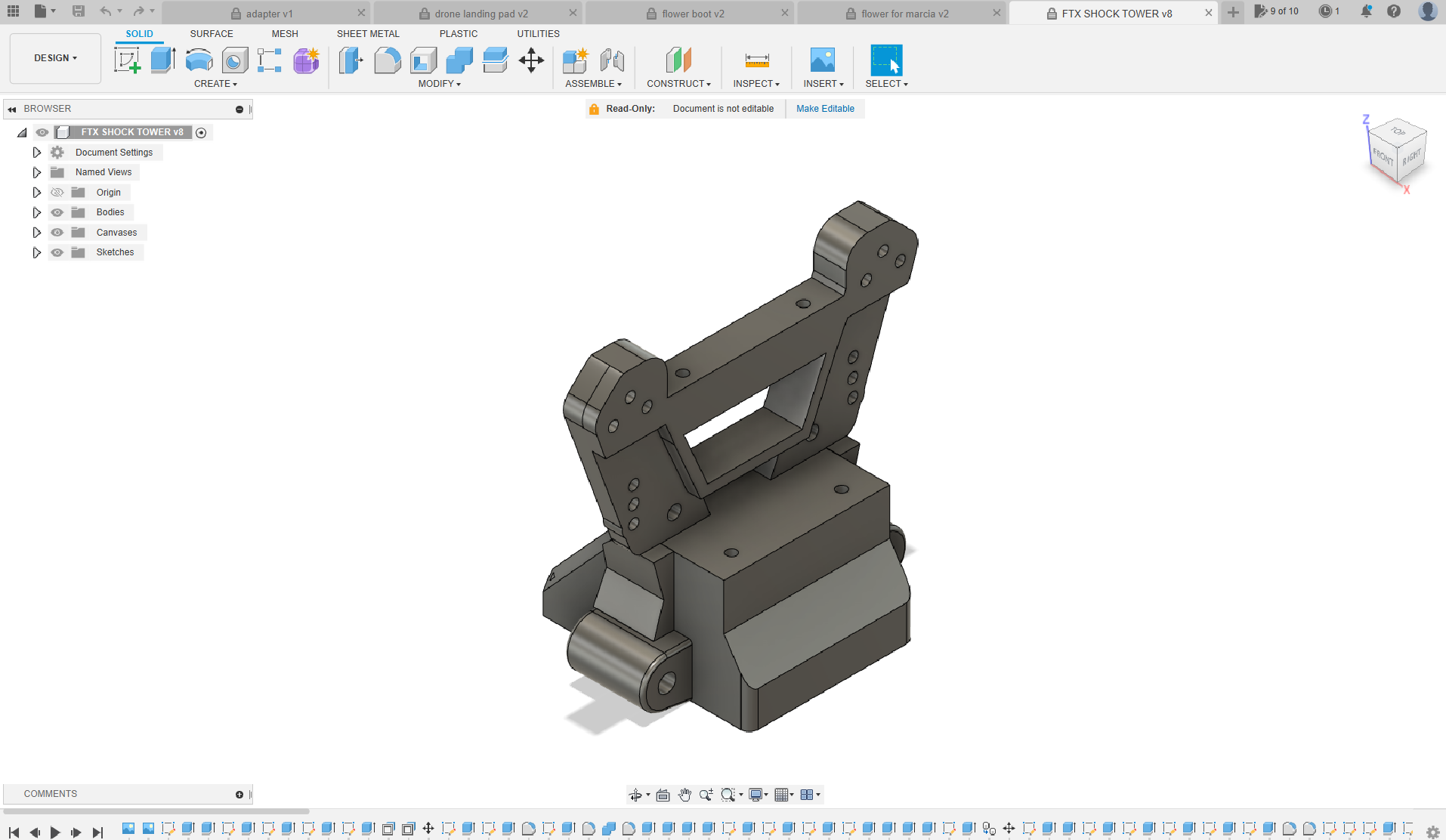Expand the Canvases node
This screenshot has height=840, width=1446.
tap(36, 233)
